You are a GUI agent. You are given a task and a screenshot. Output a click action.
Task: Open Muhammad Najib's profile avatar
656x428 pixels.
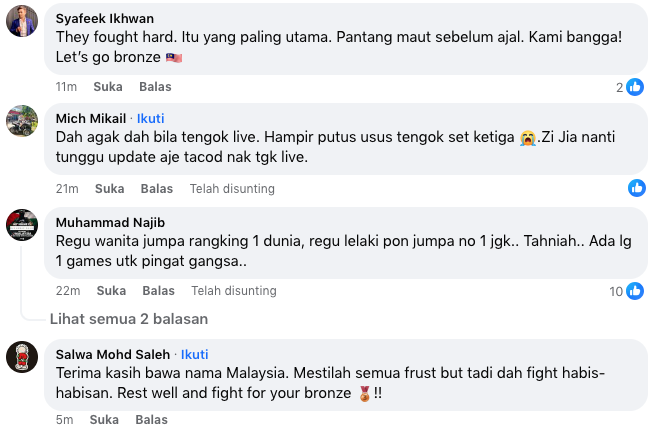click(22, 223)
